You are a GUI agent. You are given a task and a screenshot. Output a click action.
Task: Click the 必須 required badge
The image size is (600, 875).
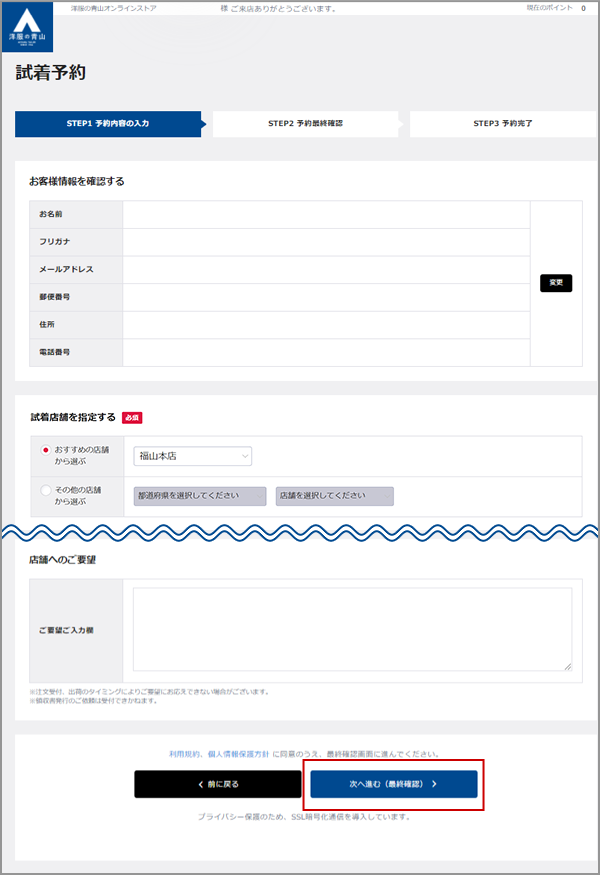click(132, 417)
